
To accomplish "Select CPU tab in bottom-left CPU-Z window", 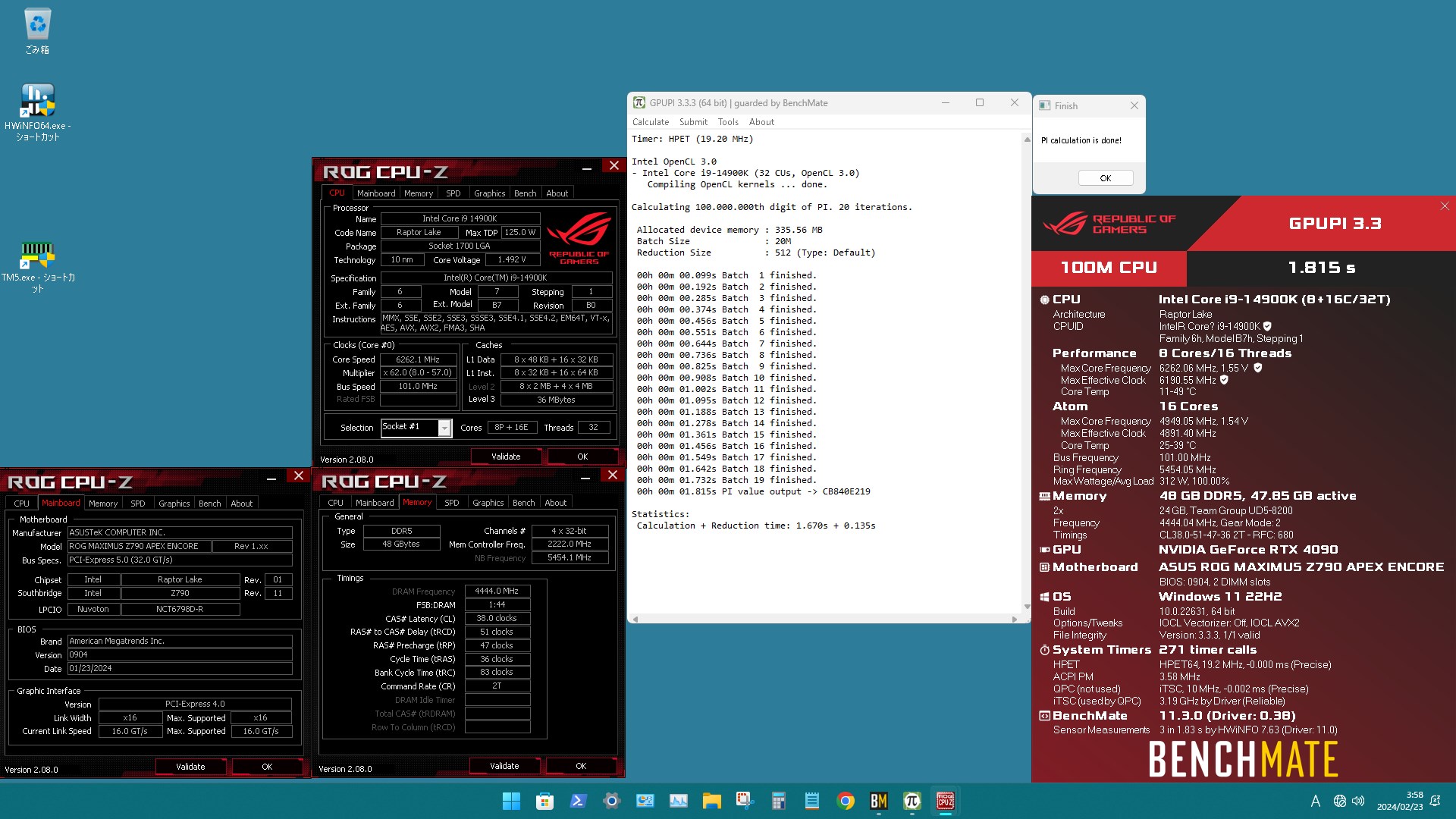I will pos(22,504).
